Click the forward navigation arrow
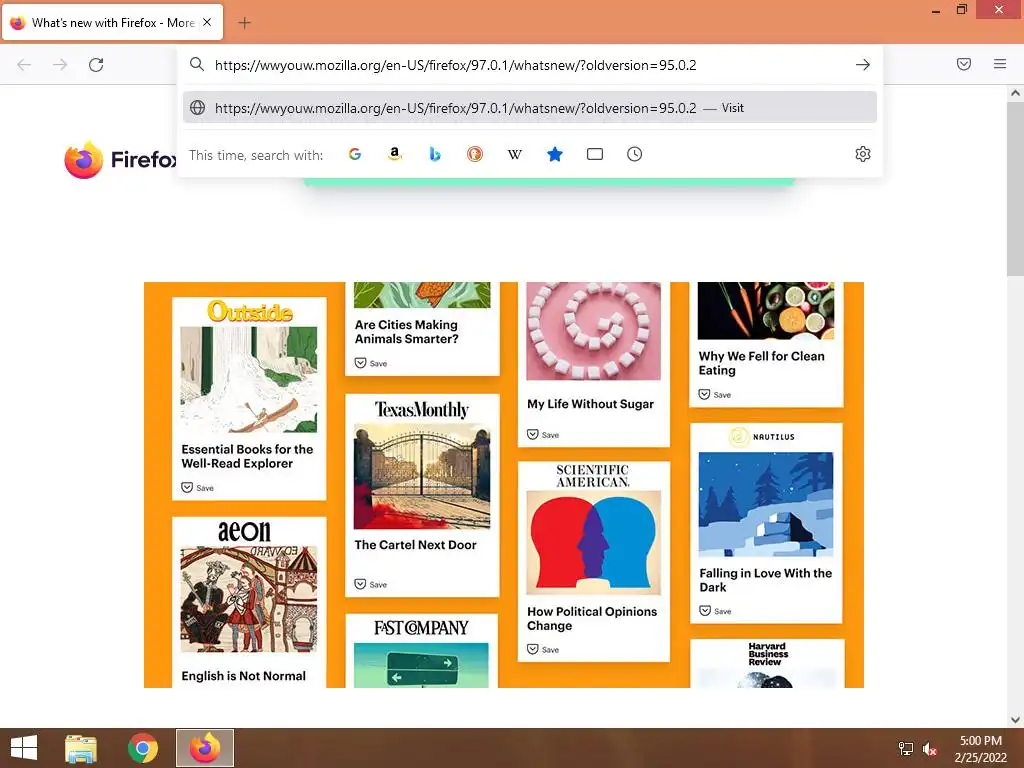Viewport: 1024px width, 768px height. click(x=60, y=65)
